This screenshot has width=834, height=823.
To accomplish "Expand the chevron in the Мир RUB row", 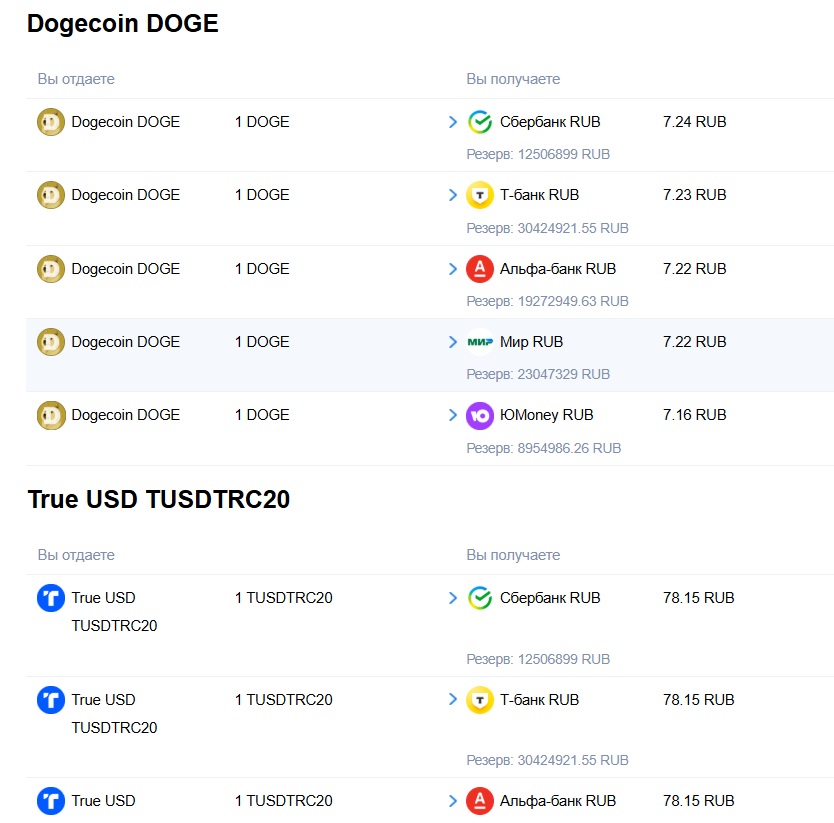I will tap(453, 341).
